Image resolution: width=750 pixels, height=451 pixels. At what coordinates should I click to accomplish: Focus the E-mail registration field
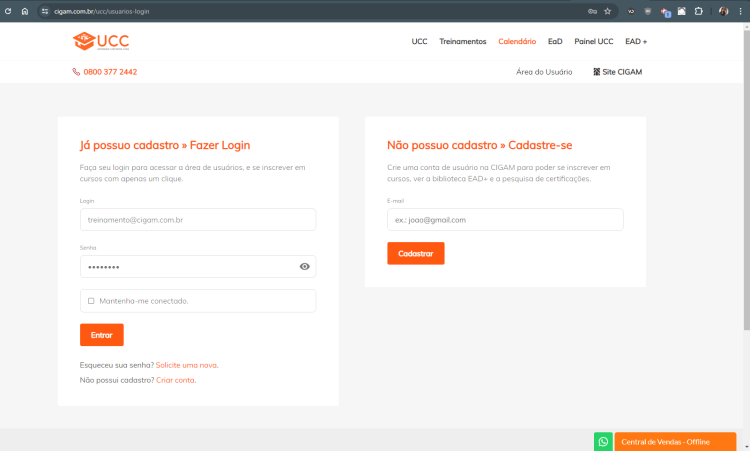coord(505,220)
